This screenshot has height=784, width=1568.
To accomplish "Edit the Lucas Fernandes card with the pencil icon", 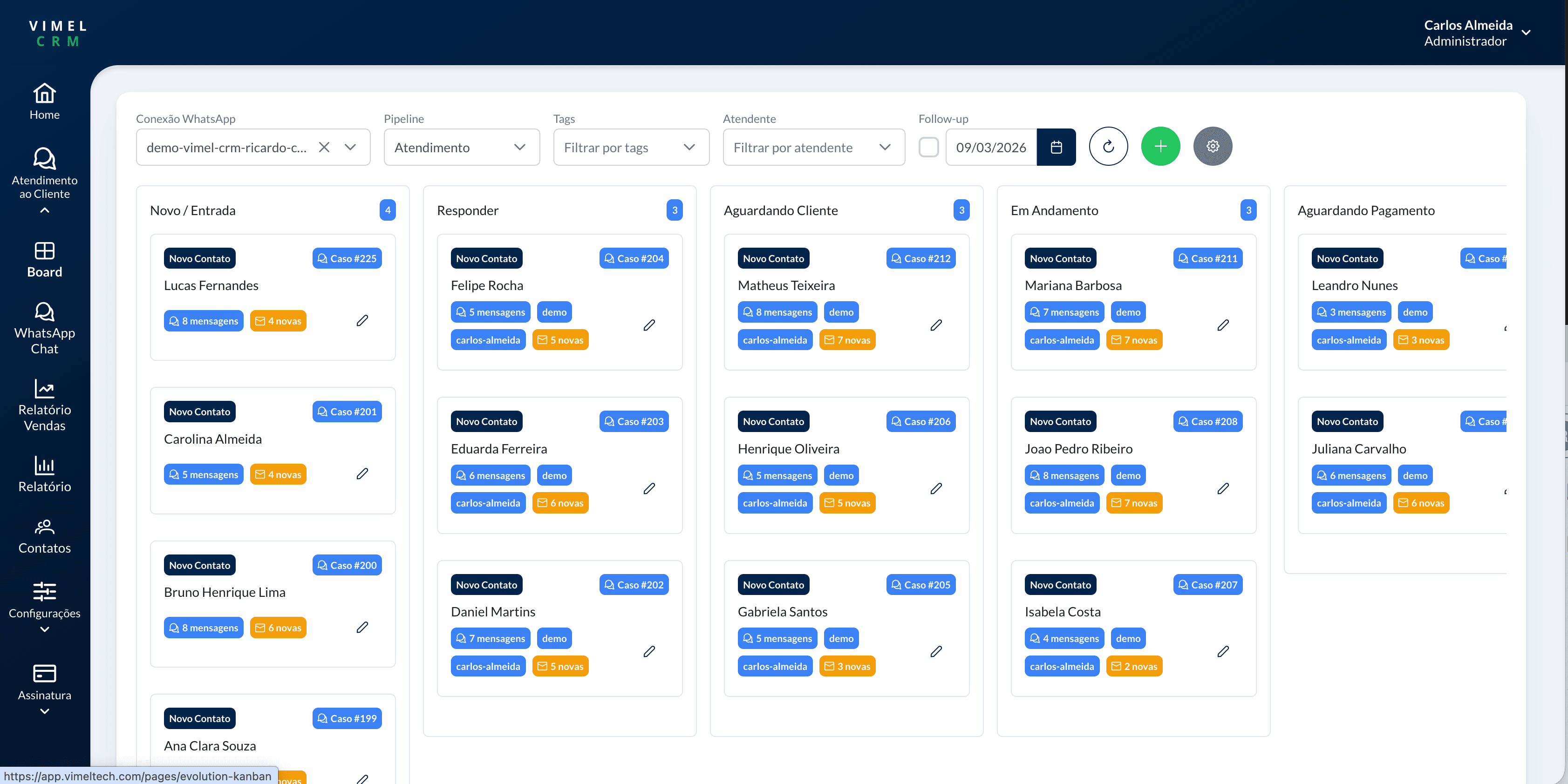I will point(363,320).
